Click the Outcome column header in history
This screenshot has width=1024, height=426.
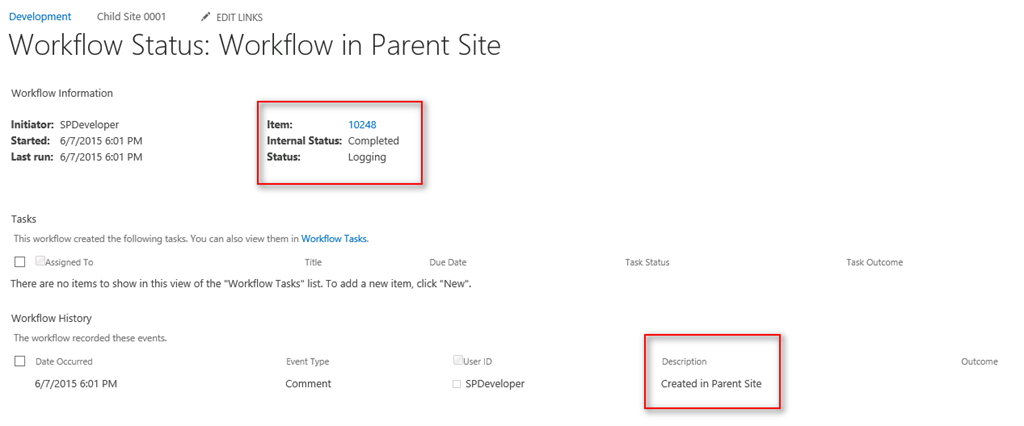979,361
